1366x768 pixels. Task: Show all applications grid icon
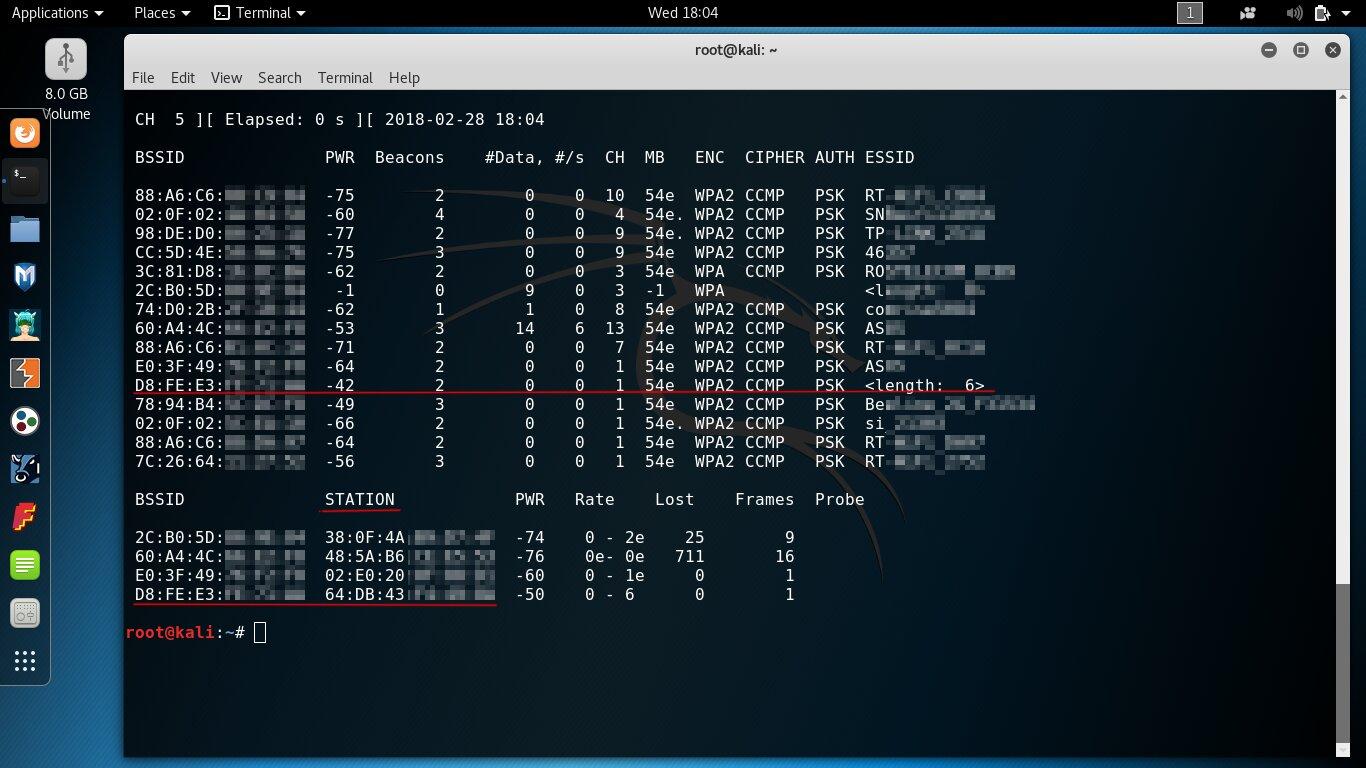tap(25, 661)
